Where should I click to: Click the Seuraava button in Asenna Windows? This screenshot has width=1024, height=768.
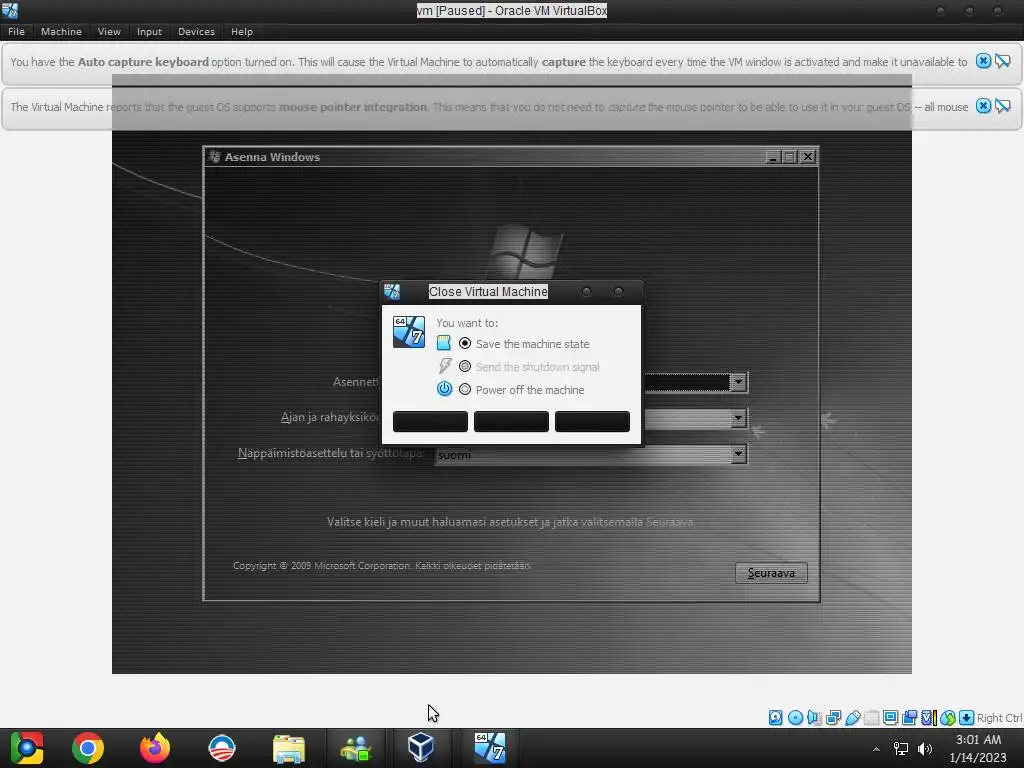tap(771, 573)
